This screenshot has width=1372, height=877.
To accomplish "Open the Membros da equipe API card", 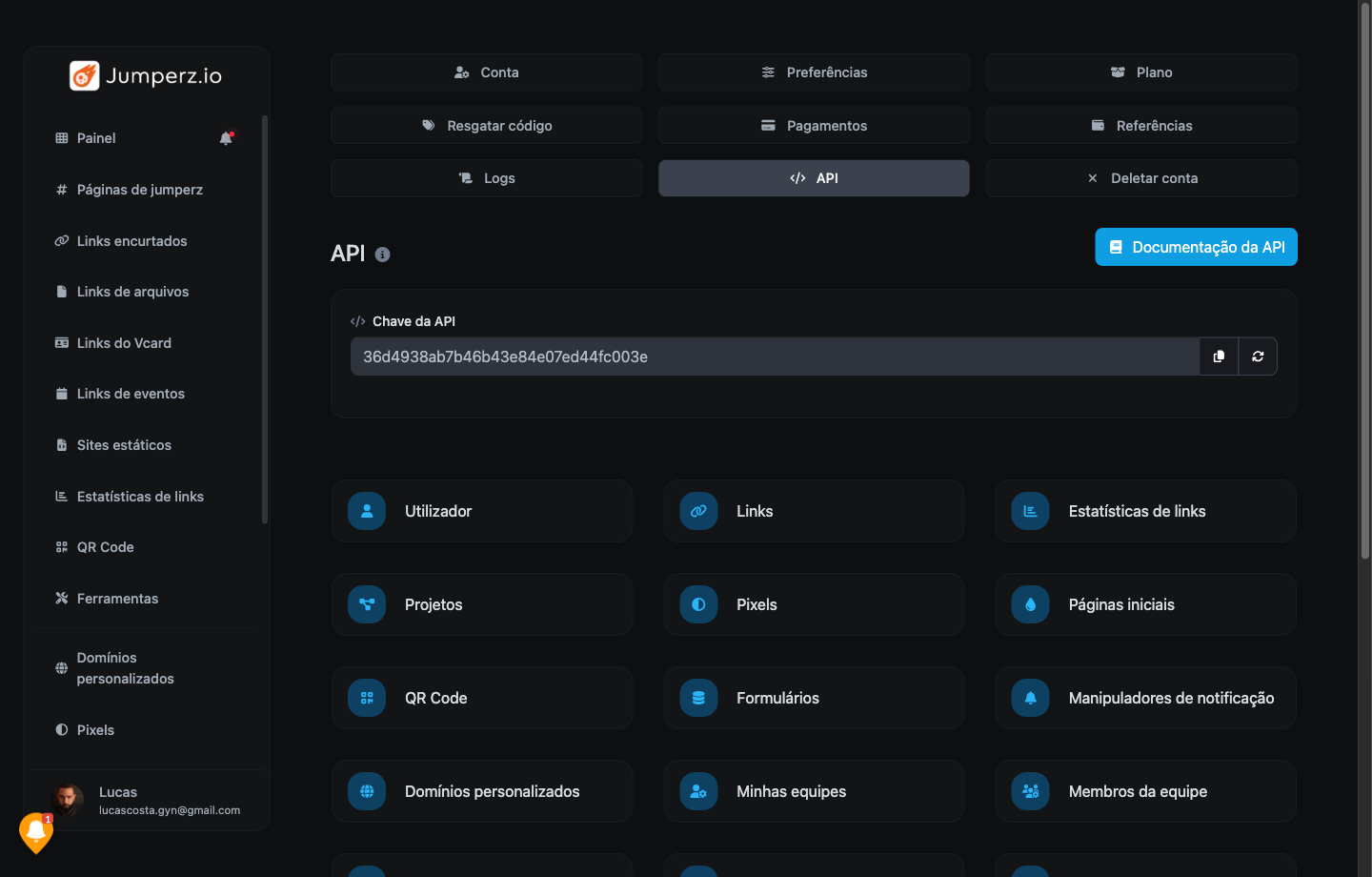I will pyautogui.click(x=1145, y=791).
